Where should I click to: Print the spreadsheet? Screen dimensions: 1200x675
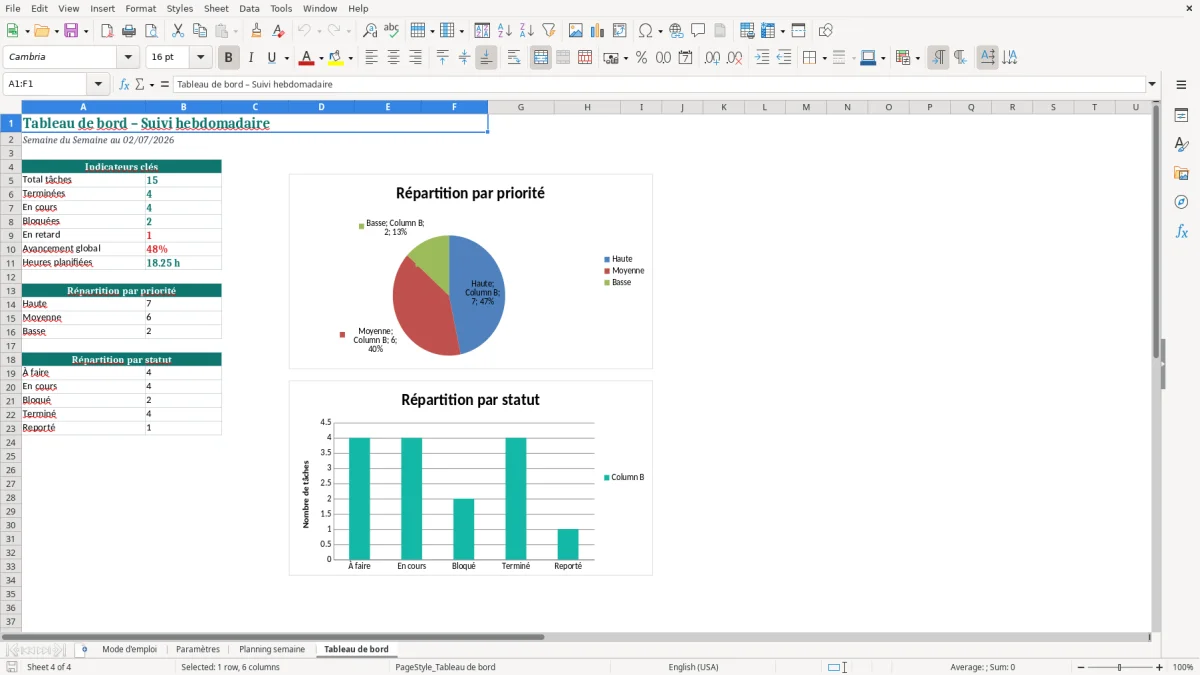[x=129, y=31]
